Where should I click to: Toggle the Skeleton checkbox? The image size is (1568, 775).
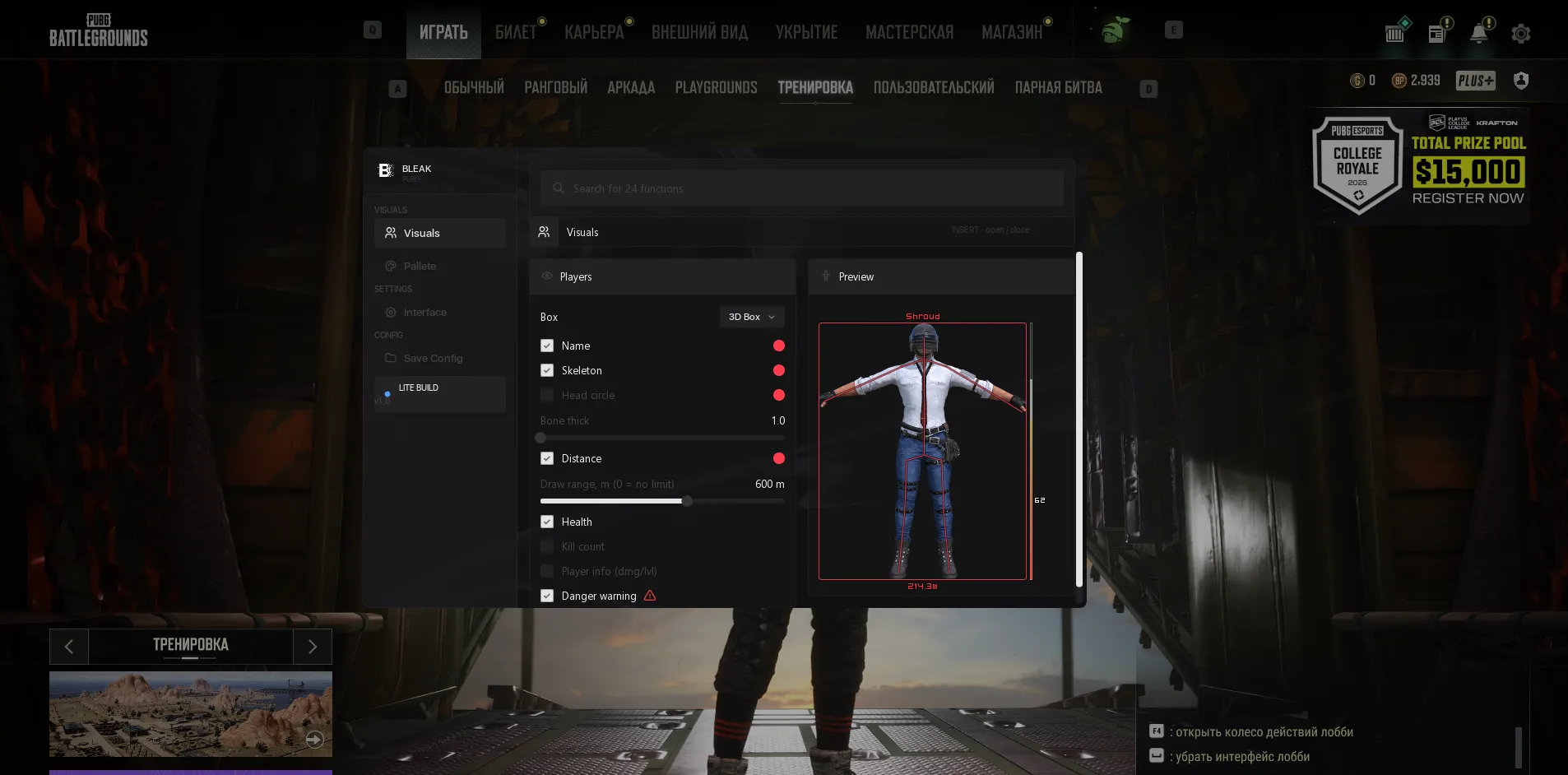click(547, 370)
